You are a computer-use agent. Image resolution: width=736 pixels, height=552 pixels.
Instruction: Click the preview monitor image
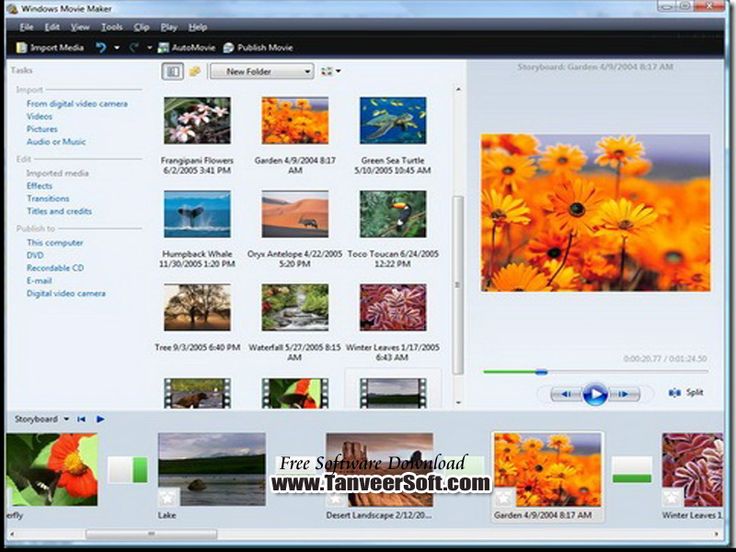point(595,213)
